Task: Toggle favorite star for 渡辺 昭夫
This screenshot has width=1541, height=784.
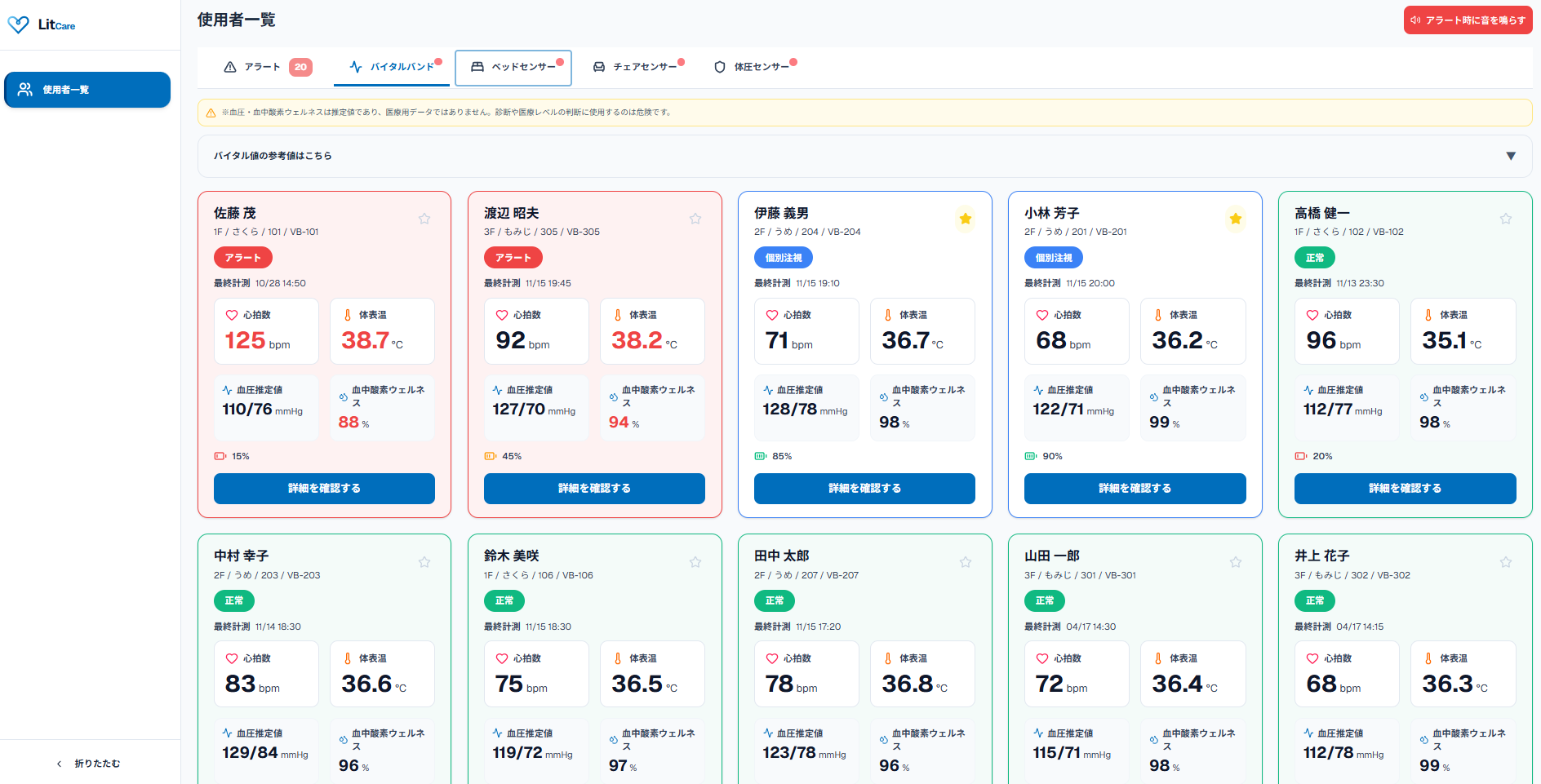Action: [695, 219]
